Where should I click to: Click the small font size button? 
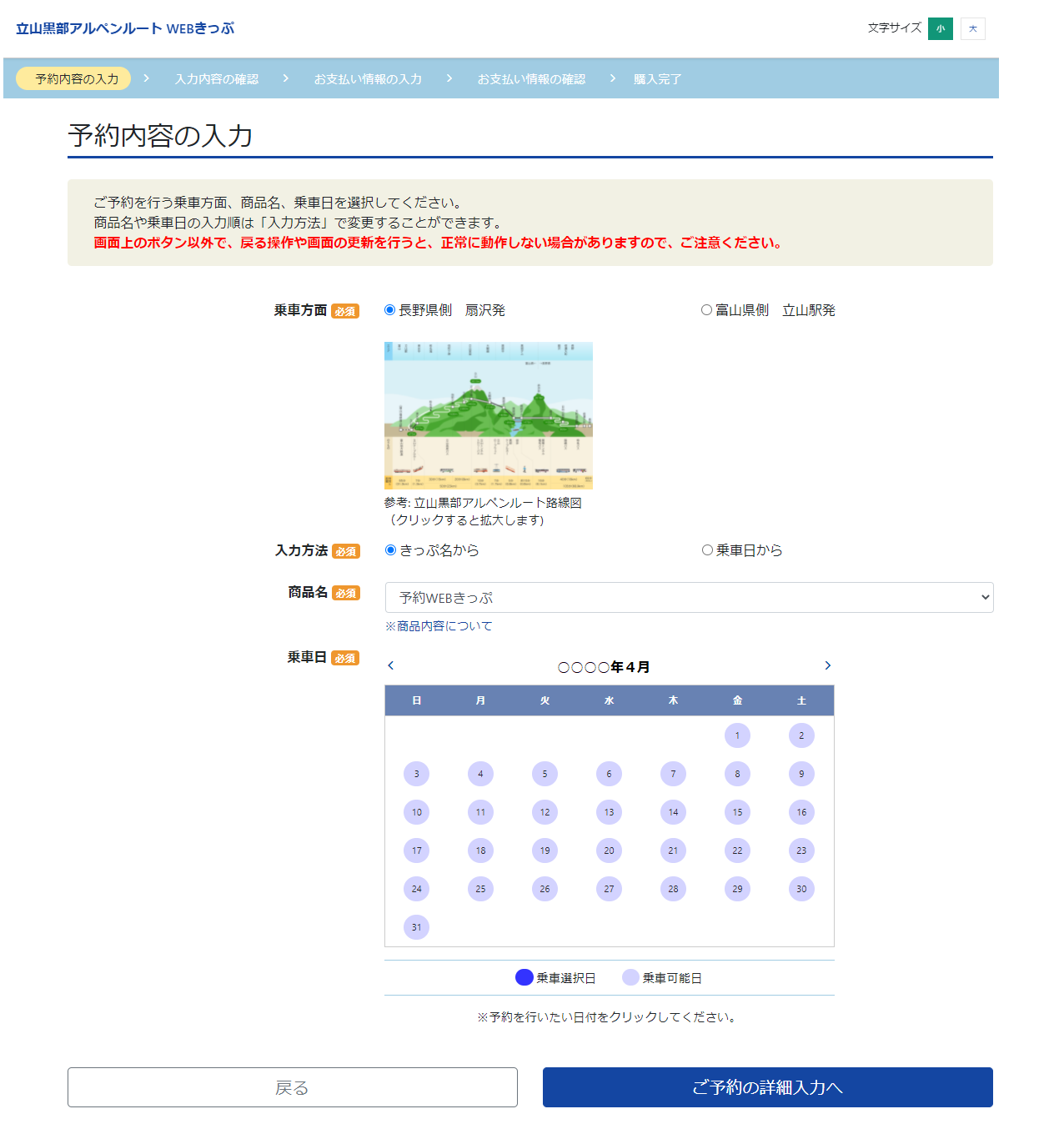coord(940,28)
